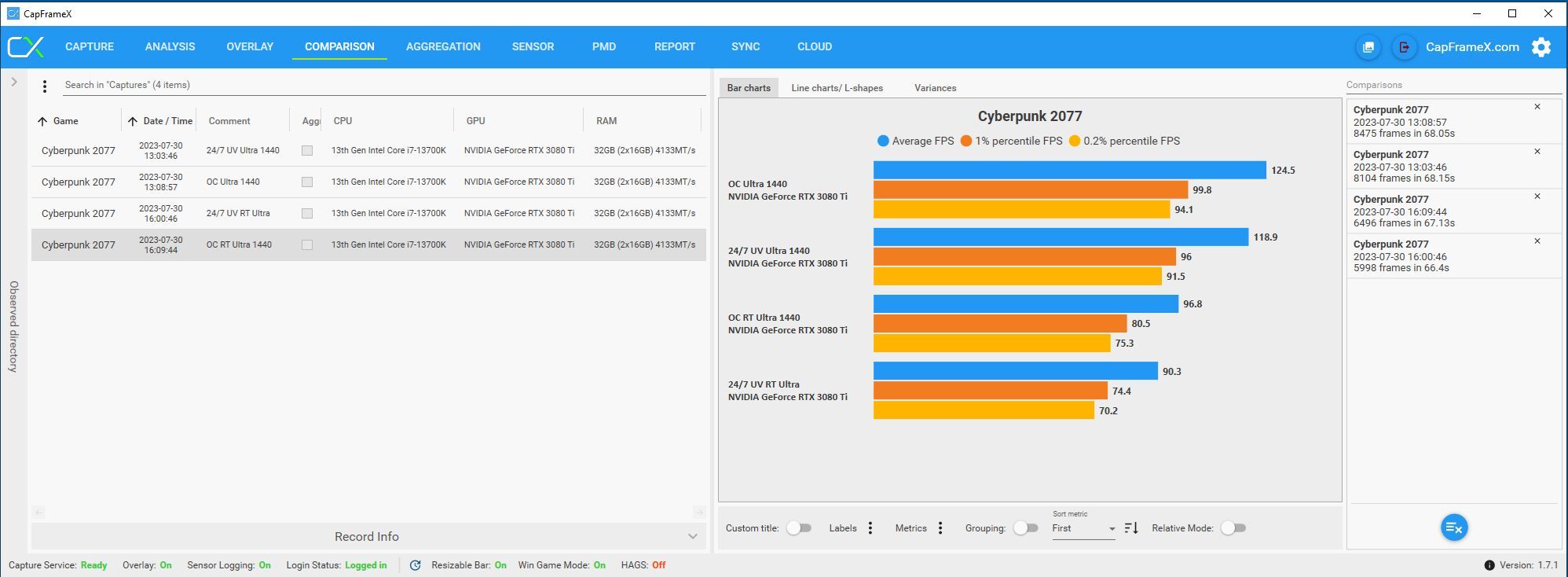Remove comparison recorded at 16:09:44
1568x577 pixels.
[x=1537, y=197]
